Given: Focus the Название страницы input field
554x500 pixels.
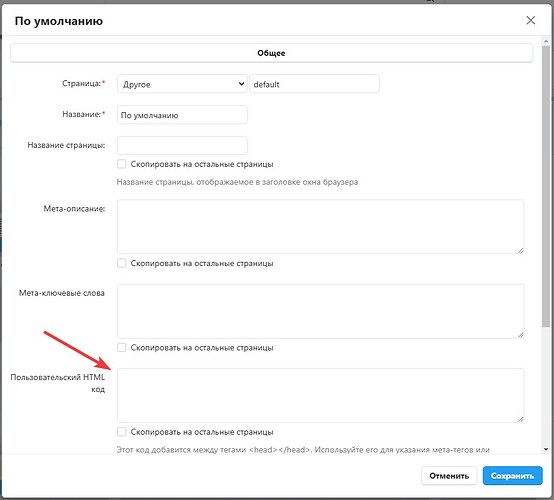Looking at the screenshot, I should click(x=182, y=145).
